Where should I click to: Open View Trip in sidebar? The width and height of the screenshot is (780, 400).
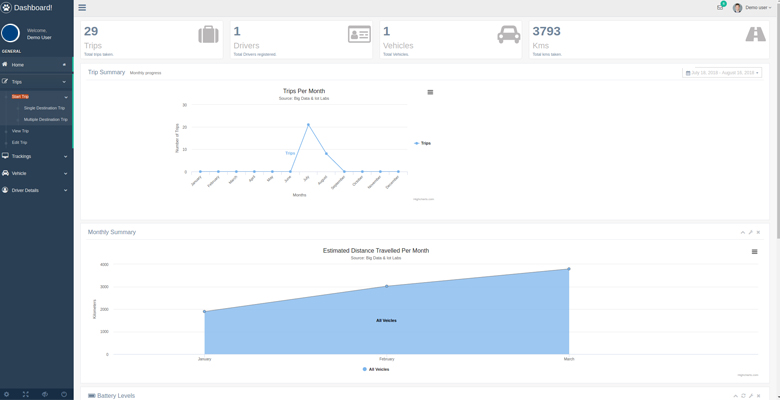(x=20, y=131)
